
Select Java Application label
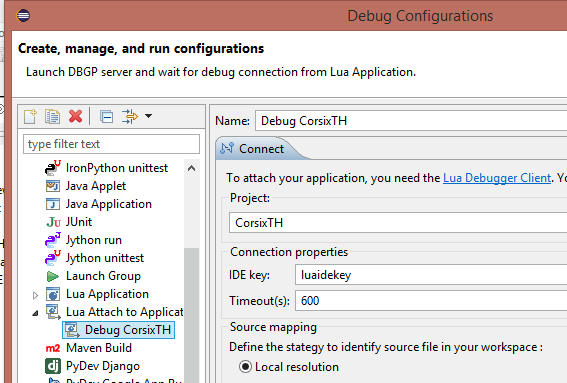point(108,204)
